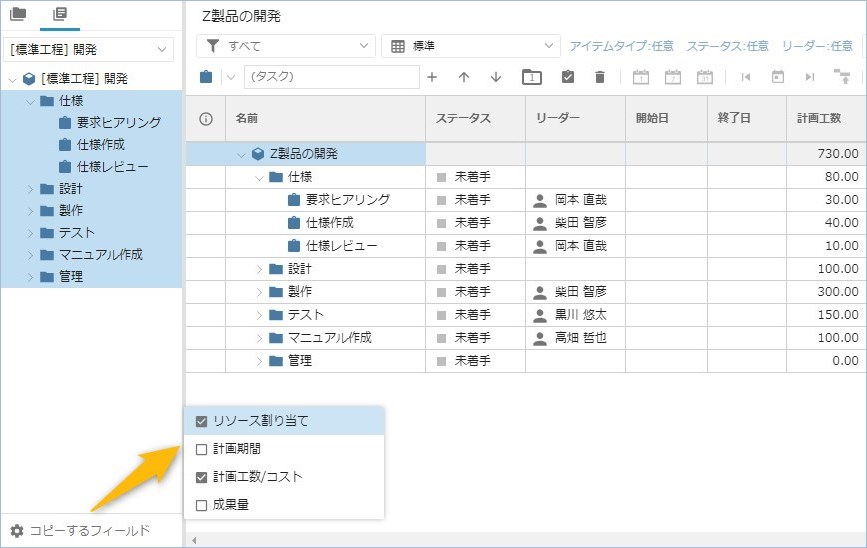Uncheck the リソース割り当て checkbox
The height and width of the screenshot is (548, 867).
click(201, 421)
